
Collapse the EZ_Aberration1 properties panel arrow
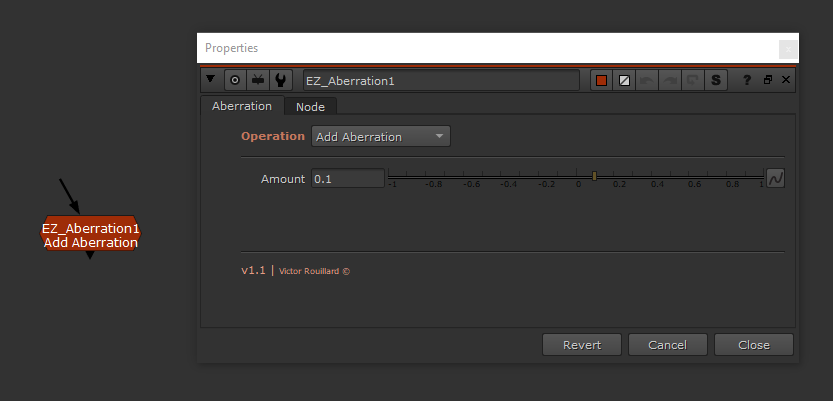pyautogui.click(x=211, y=79)
